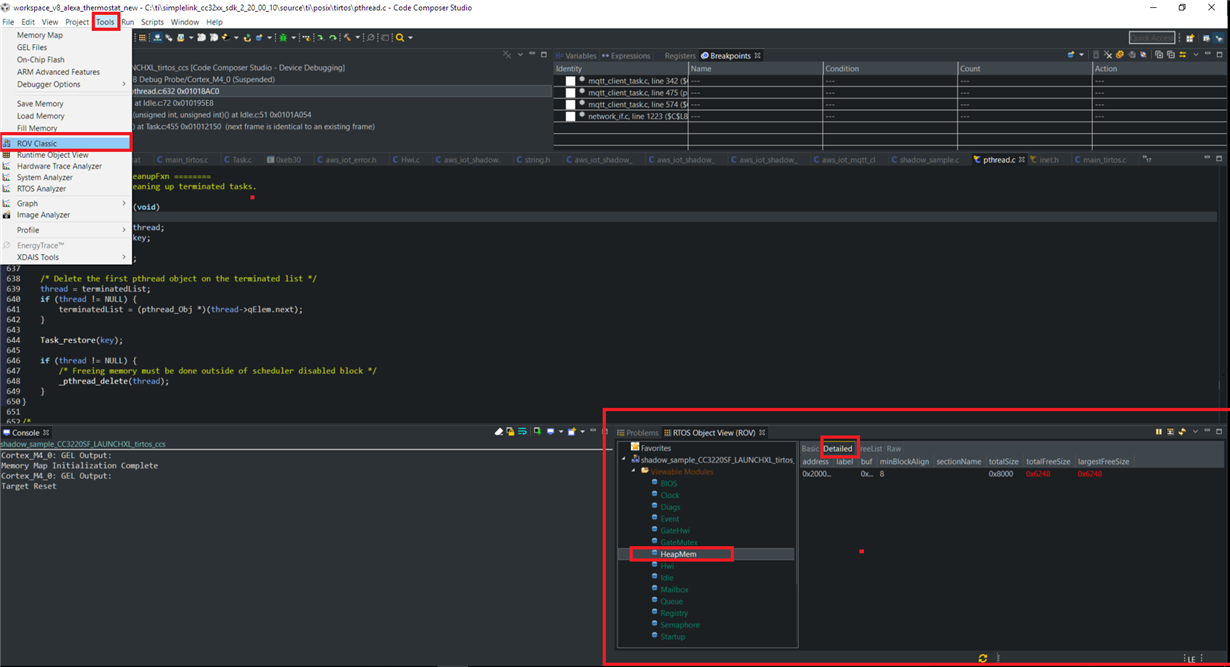
Task: Select Clock module in ROV tree
Action: click(x=669, y=495)
